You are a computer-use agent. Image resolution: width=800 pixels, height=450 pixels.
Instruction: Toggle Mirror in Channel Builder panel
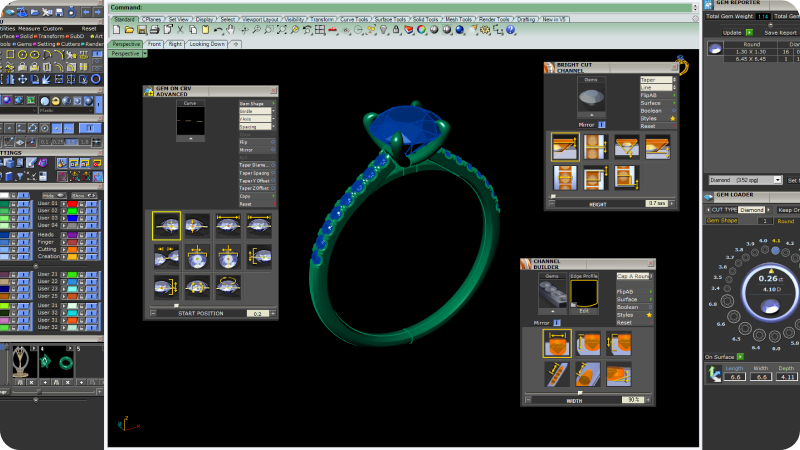coord(557,323)
